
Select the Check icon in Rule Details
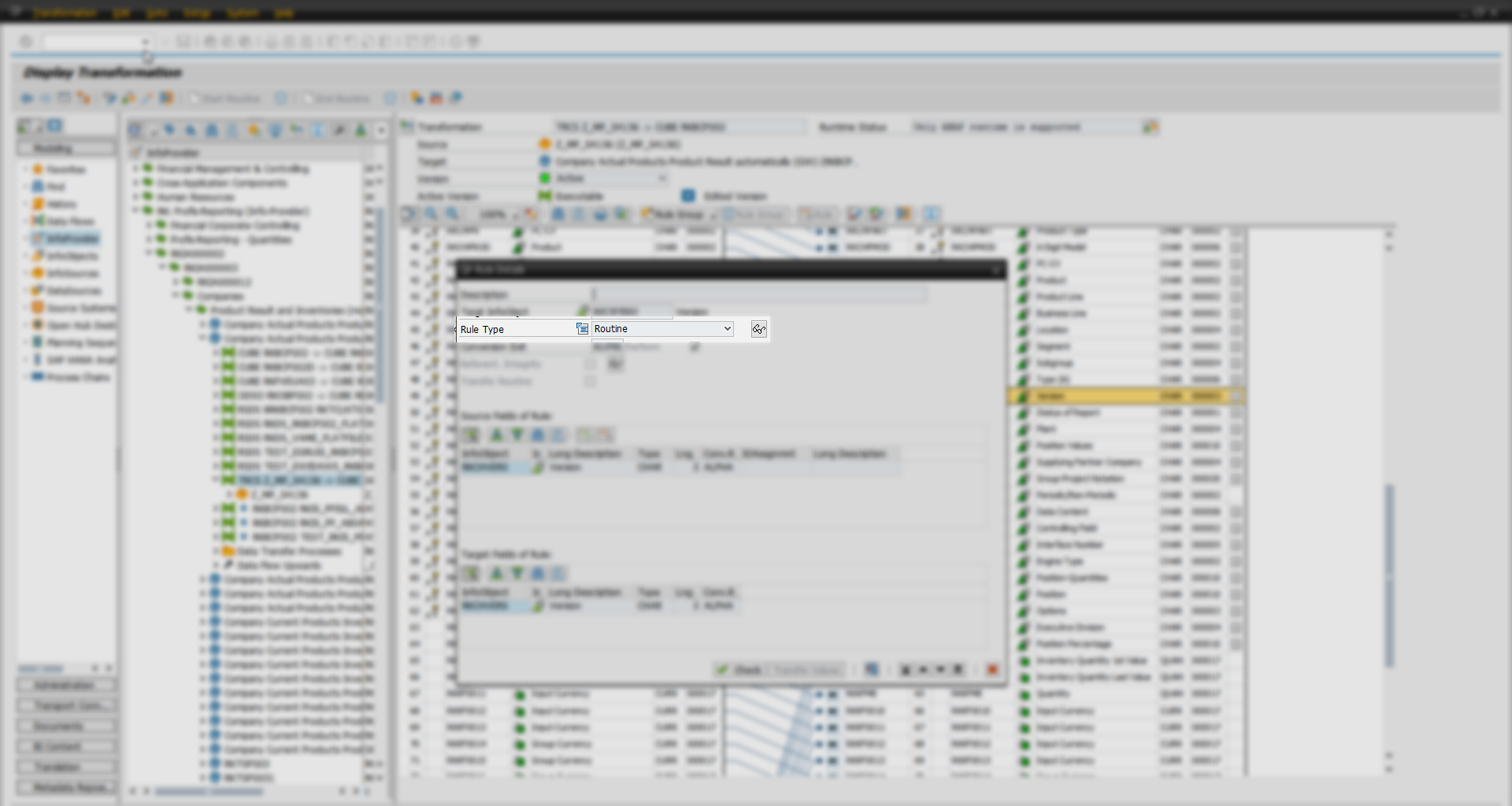click(x=739, y=670)
